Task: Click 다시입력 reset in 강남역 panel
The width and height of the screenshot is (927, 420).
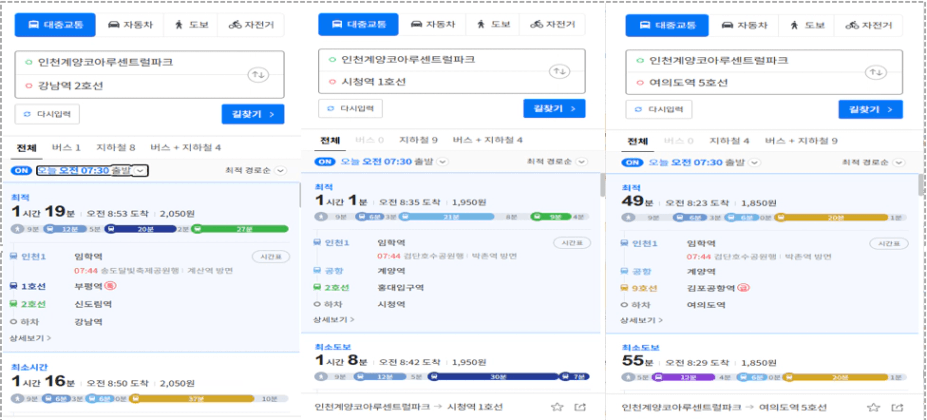Action: pyautogui.click(x=47, y=114)
